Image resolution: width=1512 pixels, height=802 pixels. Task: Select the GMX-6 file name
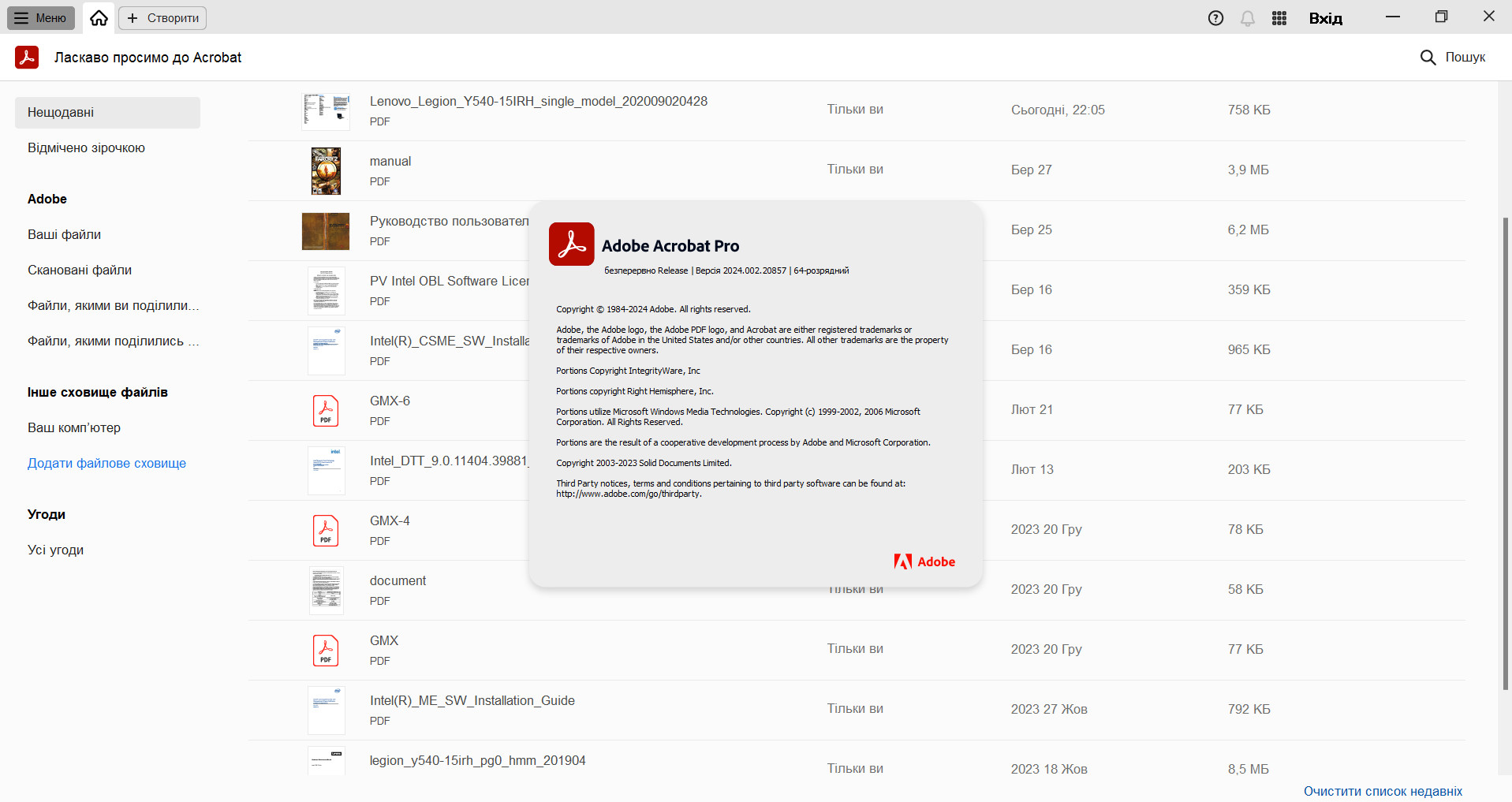[x=390, y=401]
